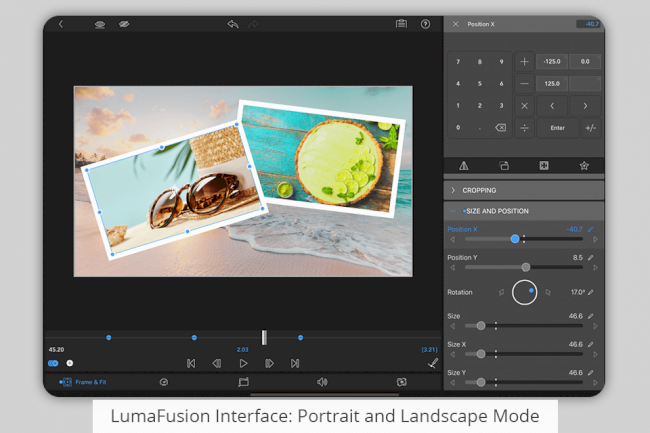
Task: Move cursor left with keypad arrow
Action: (x=552, y=106)
